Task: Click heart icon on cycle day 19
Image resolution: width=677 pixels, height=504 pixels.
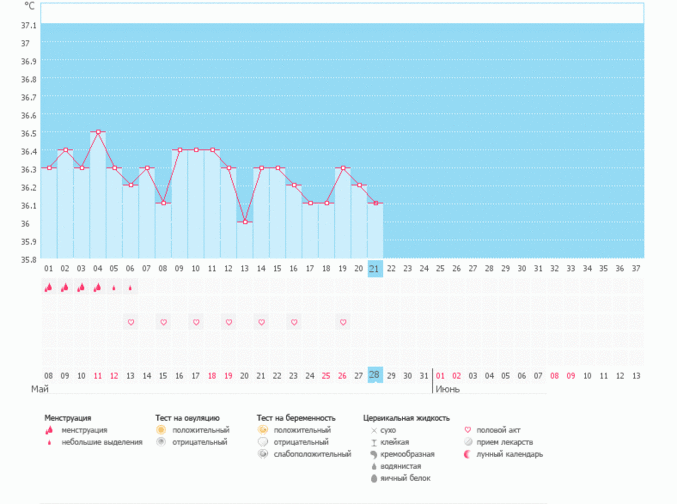Action: click(343, 322)
